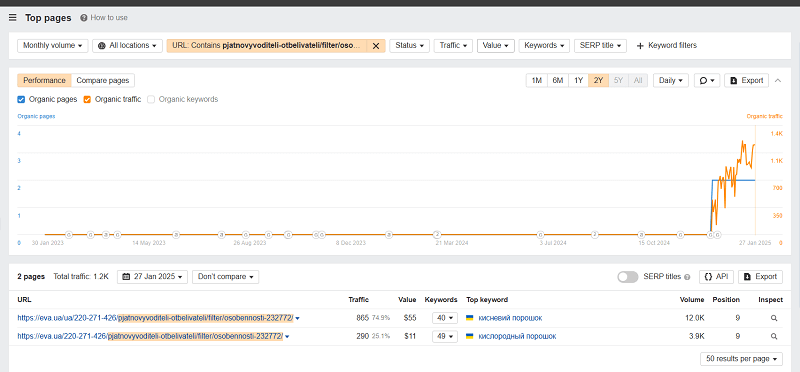Uncheck the Organic pages checkbox
800x372 pixels.
(x=21, y=100)
